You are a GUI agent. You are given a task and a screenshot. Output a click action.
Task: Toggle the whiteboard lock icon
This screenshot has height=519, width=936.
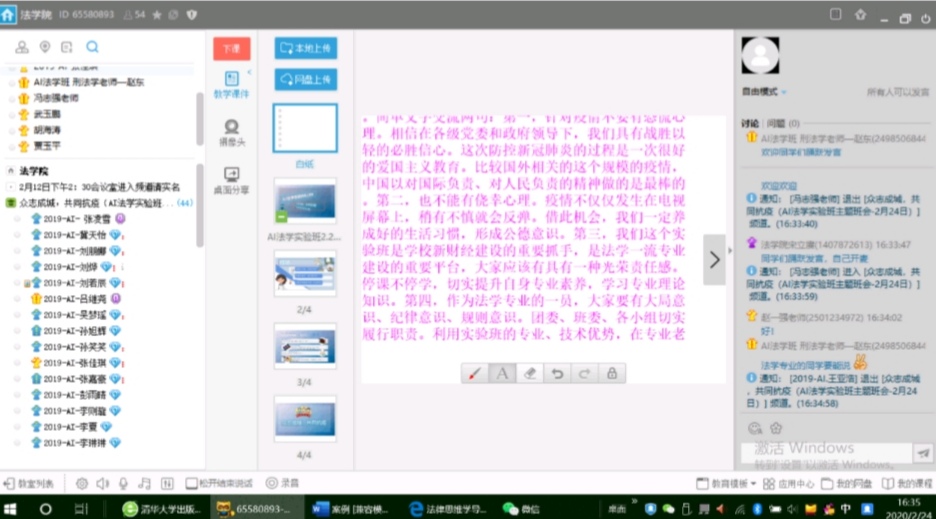tap(611, 373)
